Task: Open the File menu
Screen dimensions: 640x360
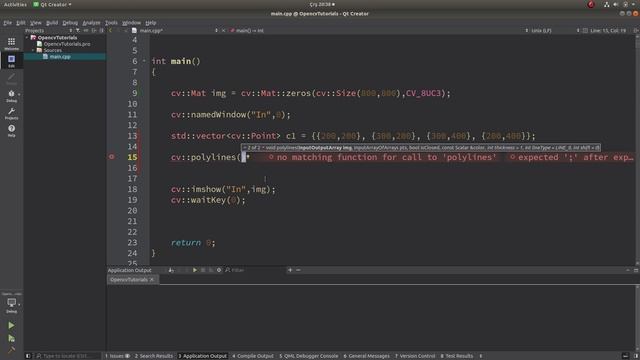Action: point(8,23)
